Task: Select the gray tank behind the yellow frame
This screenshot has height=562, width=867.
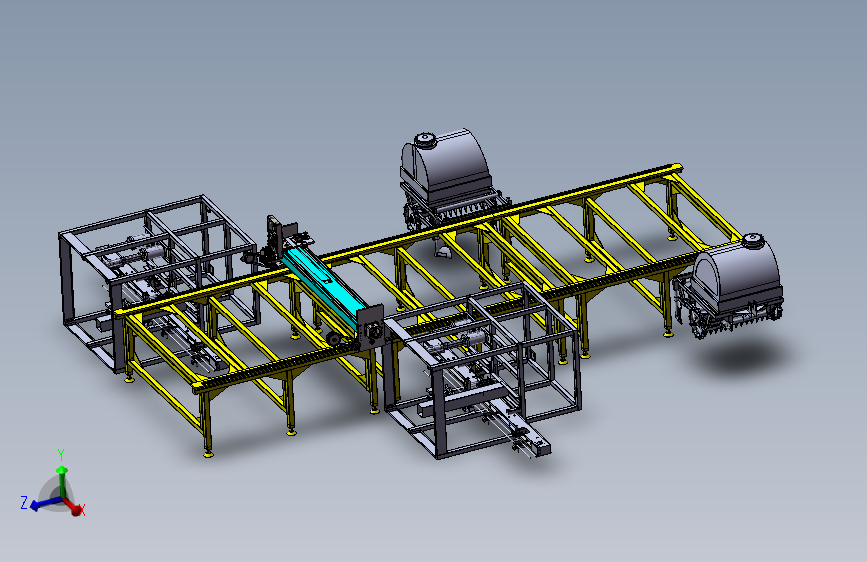Action: coord(445,170)
